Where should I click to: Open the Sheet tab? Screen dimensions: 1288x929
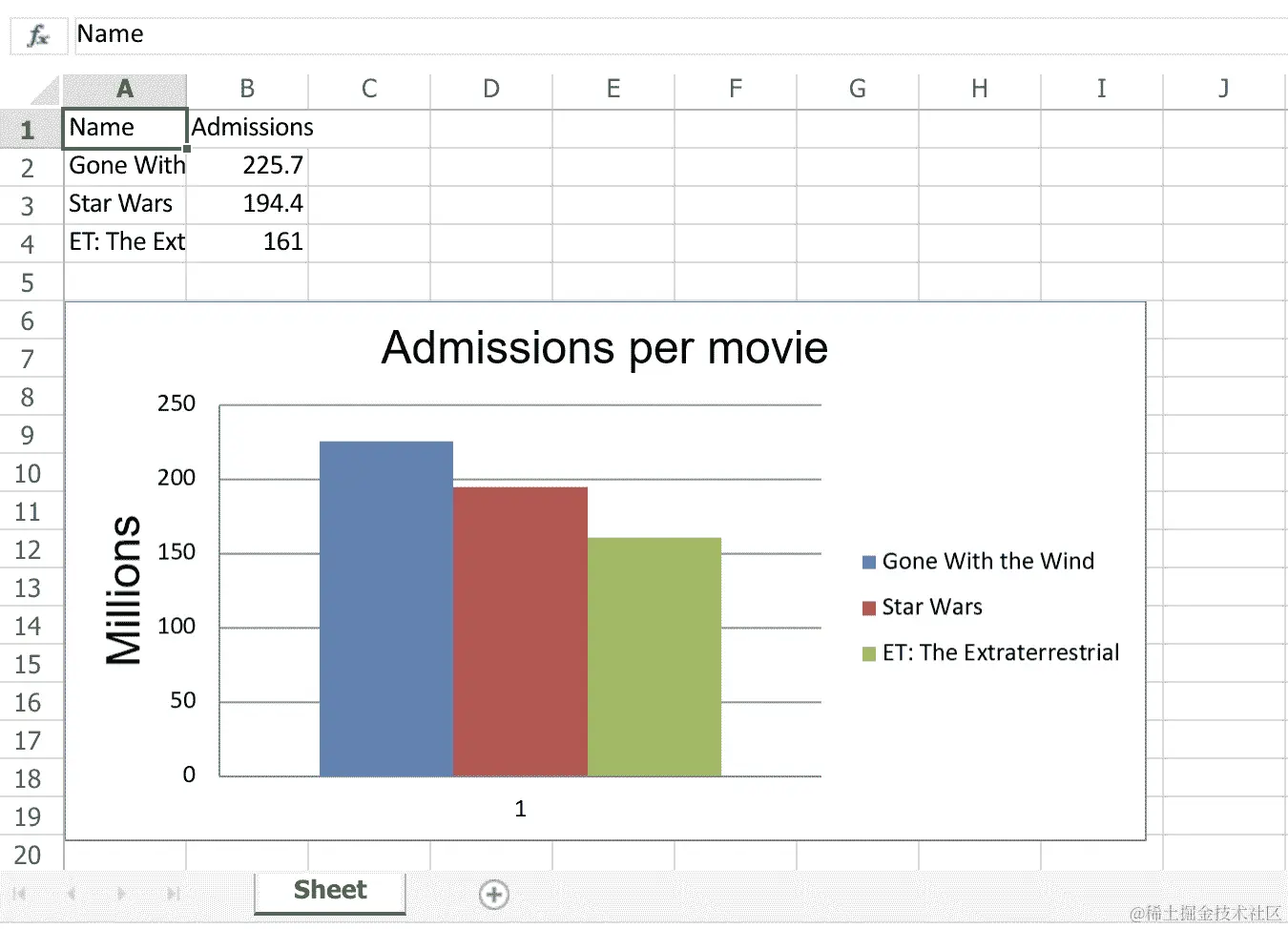tap(330, 891)
